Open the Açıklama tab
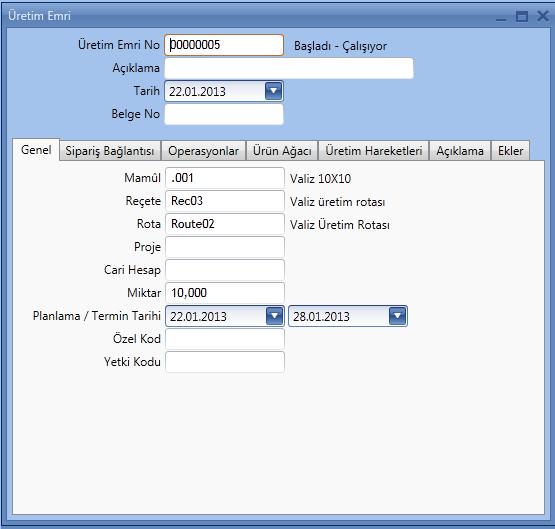Screen dimensions: 555x529 460,151
